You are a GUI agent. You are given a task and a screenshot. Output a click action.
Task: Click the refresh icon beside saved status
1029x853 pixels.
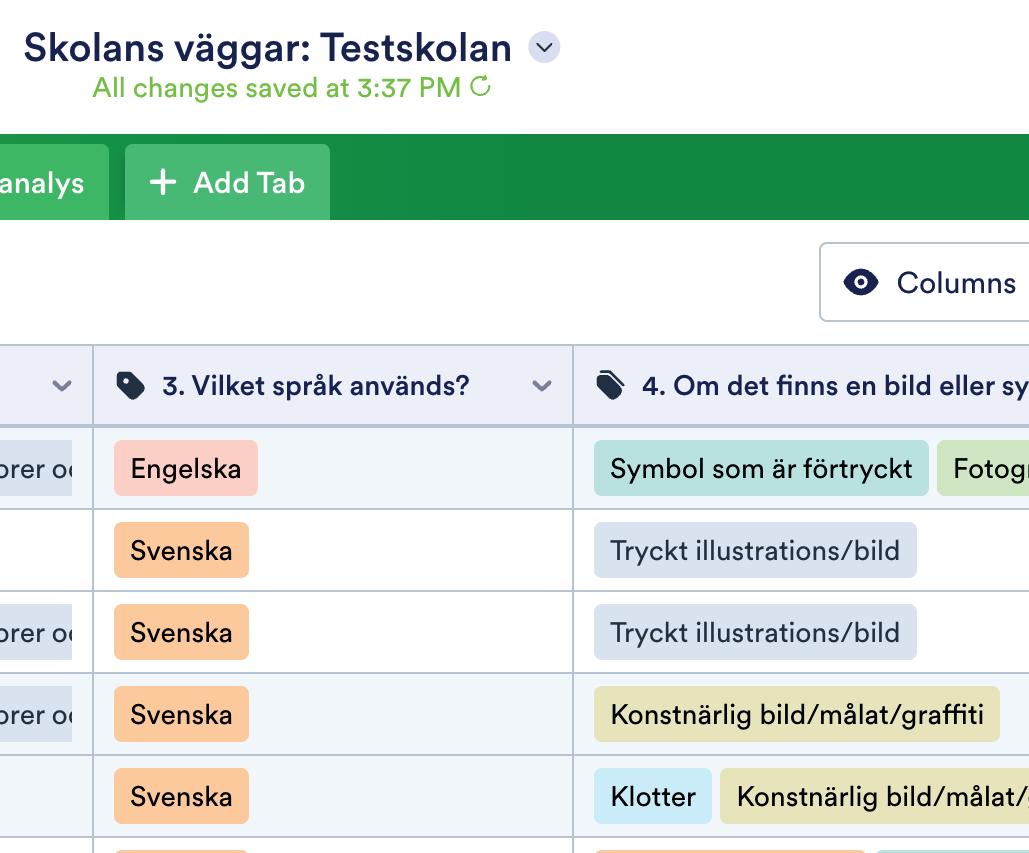coord(481,87)
